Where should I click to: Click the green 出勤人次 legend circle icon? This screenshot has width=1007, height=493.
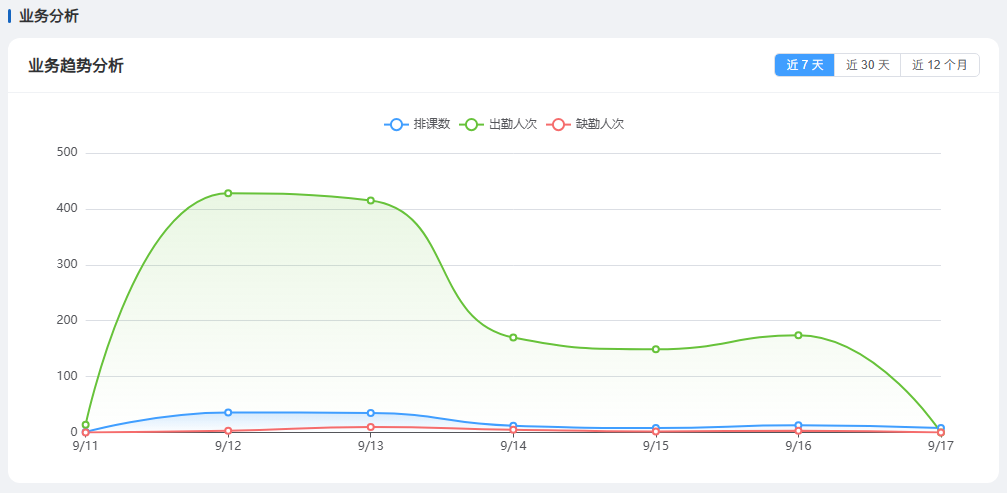(x=471, y=125)
